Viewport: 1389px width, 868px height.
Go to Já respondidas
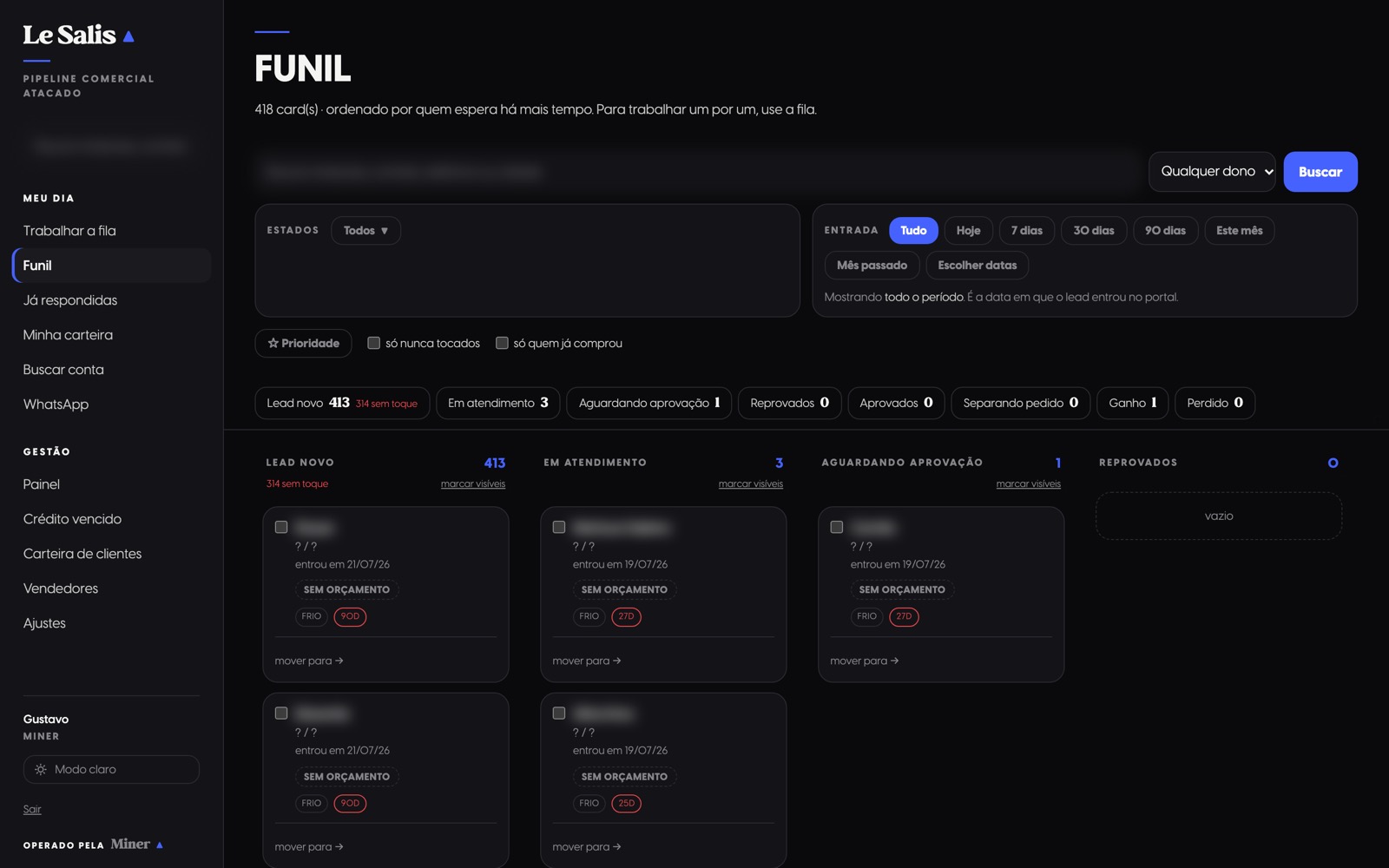111,300
